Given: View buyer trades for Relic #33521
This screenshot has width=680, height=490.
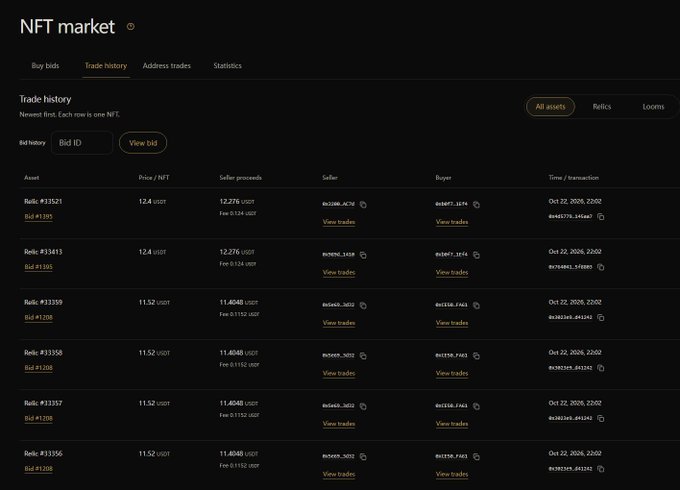Looking at the screenshot, I should click(452, 222).
